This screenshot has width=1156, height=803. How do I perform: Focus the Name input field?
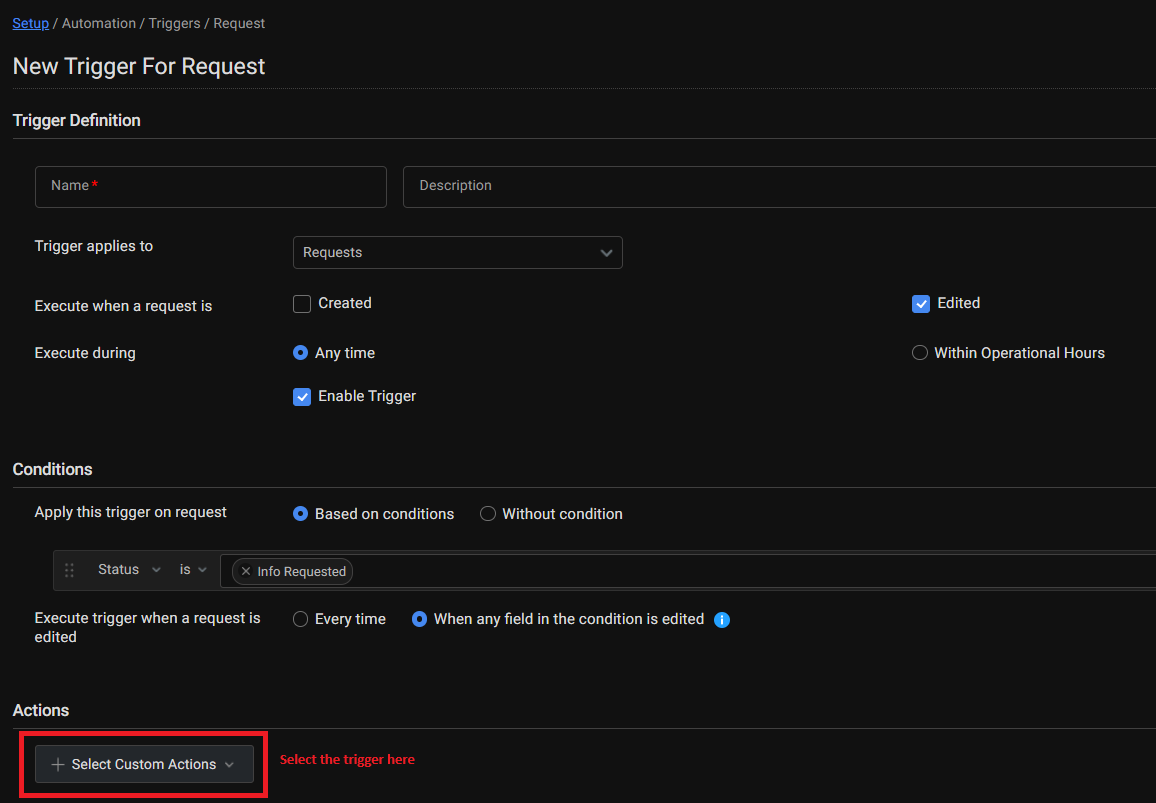point(211,187)
